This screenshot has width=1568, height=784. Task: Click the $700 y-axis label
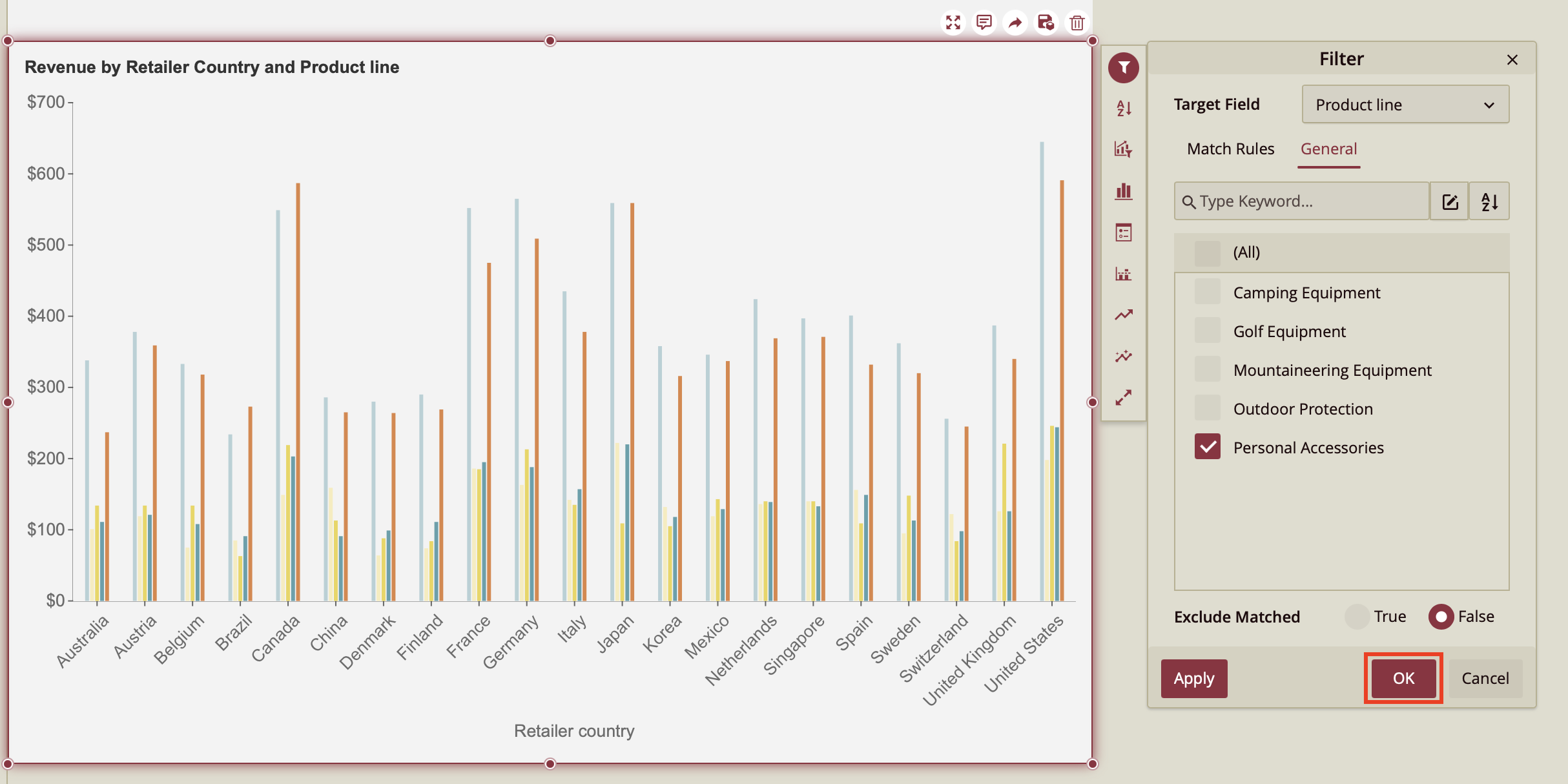[x=46, y=102]
